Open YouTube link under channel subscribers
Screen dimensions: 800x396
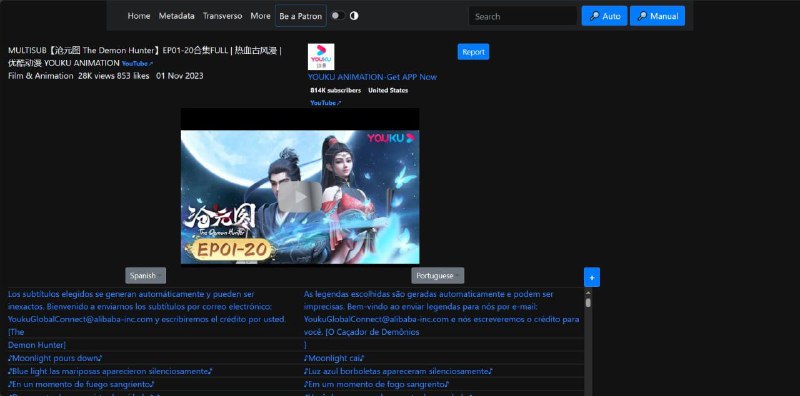326,103
